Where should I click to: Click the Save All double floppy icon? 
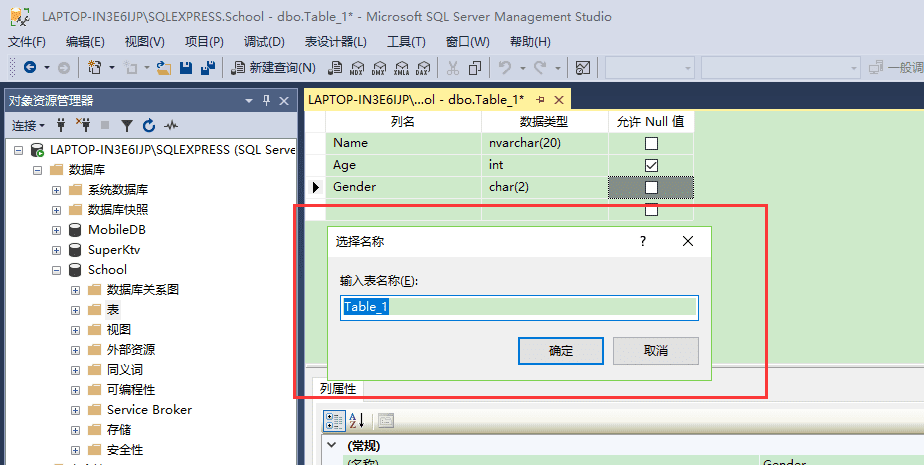click(x=208, y=68)
